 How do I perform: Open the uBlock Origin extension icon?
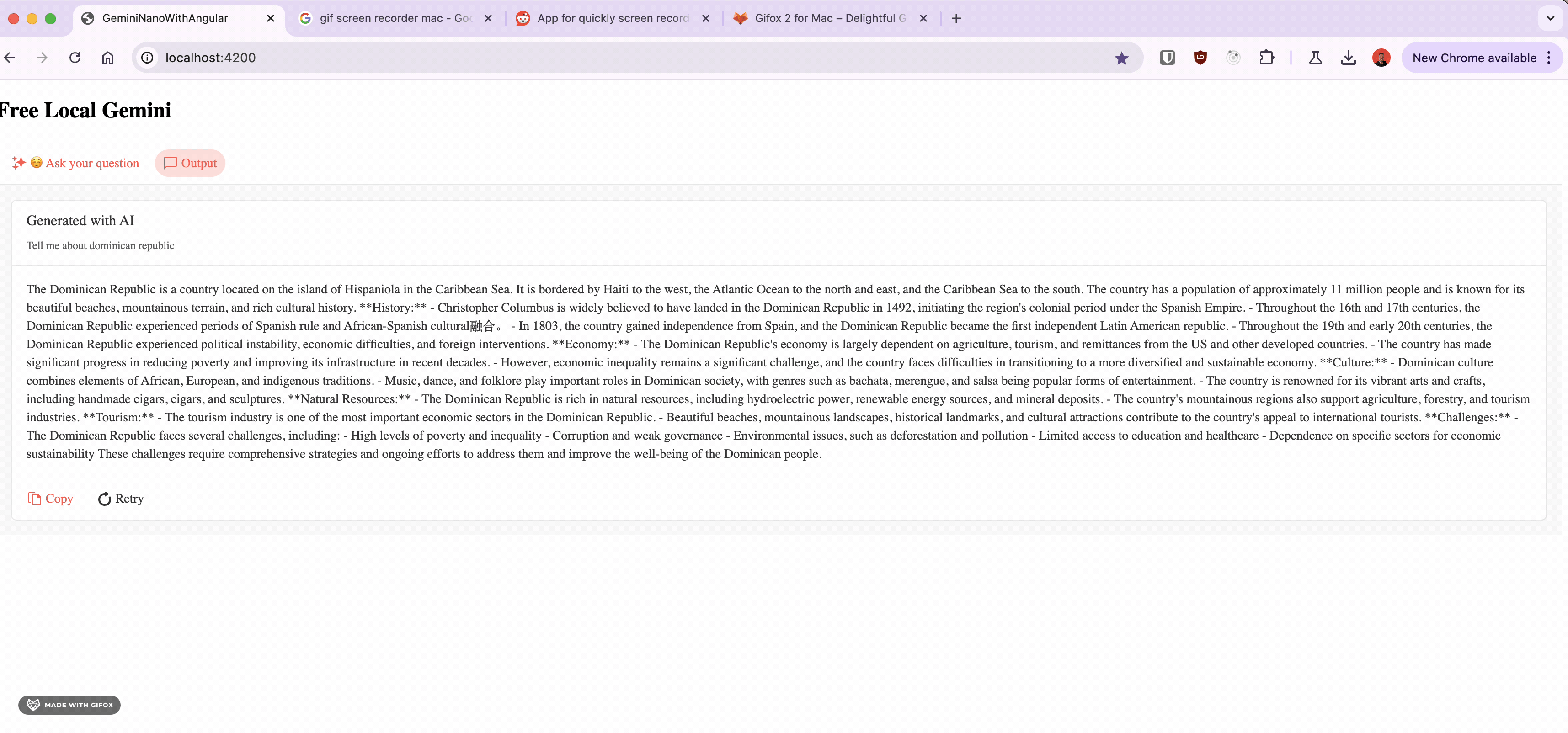coord(1200,58)
